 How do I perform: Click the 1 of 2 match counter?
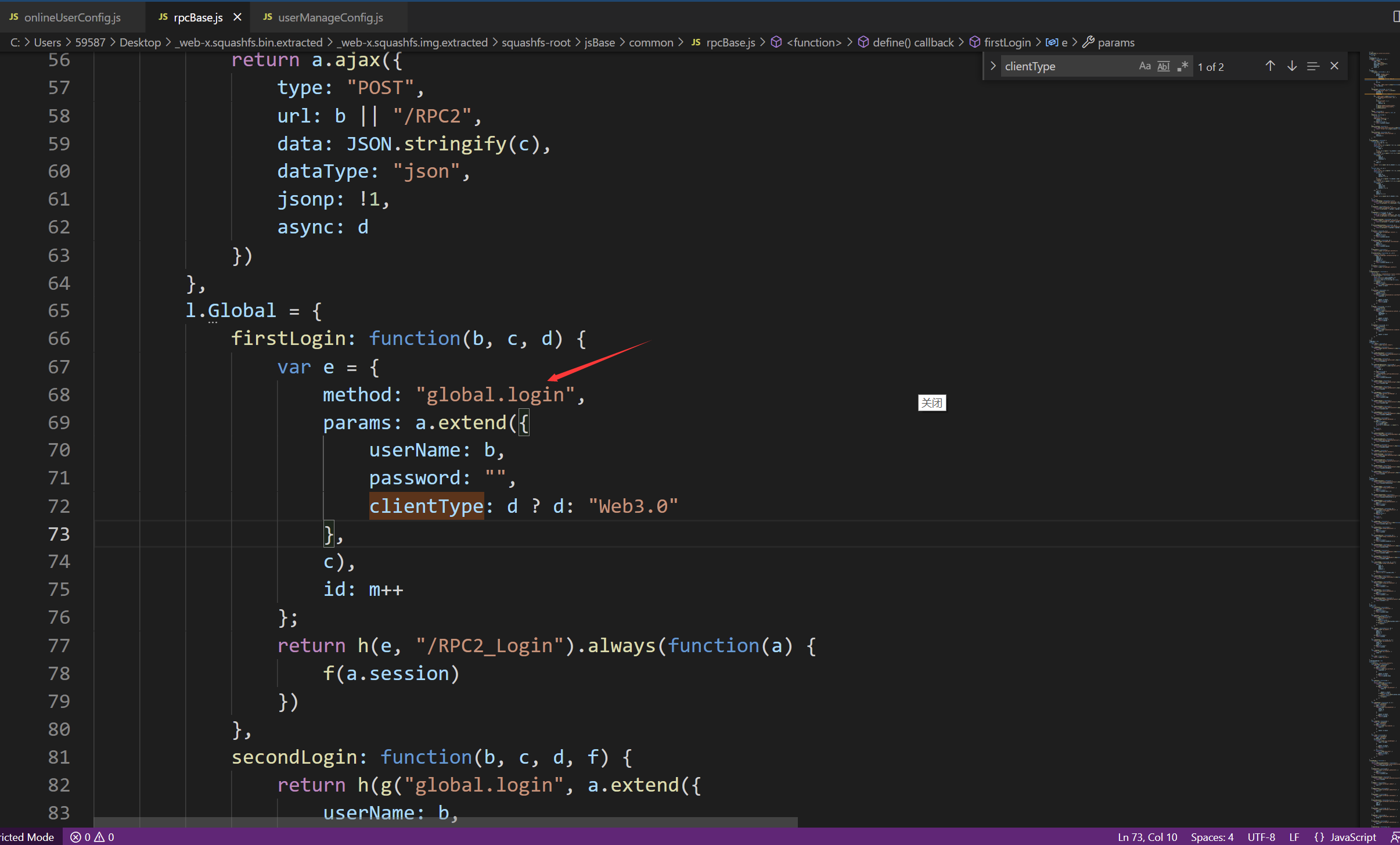tap(1211, 67)
